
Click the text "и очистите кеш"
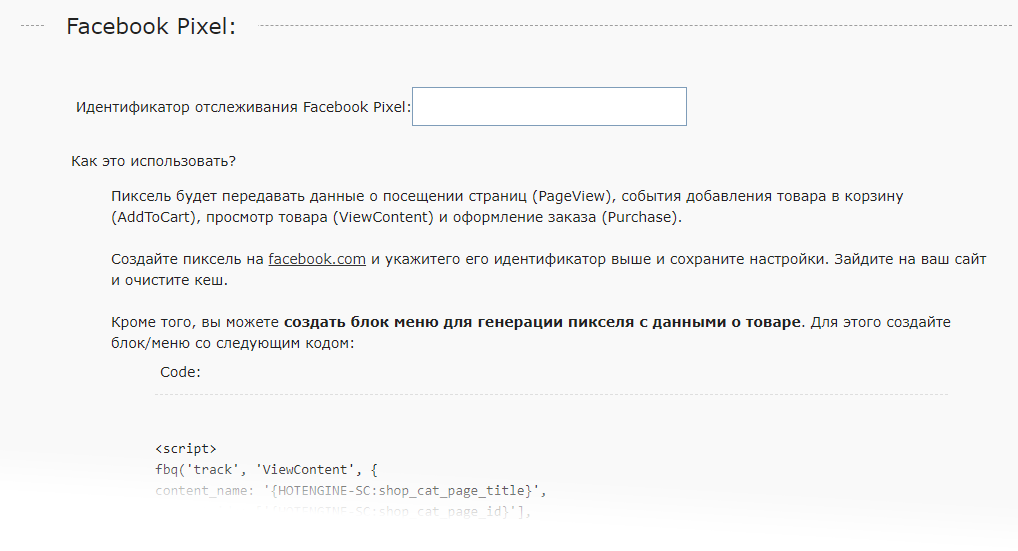[x=170, y=280]
